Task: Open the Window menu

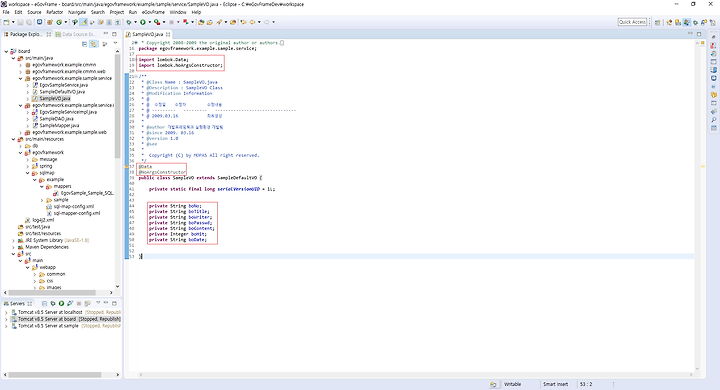Action: [178, 12]
